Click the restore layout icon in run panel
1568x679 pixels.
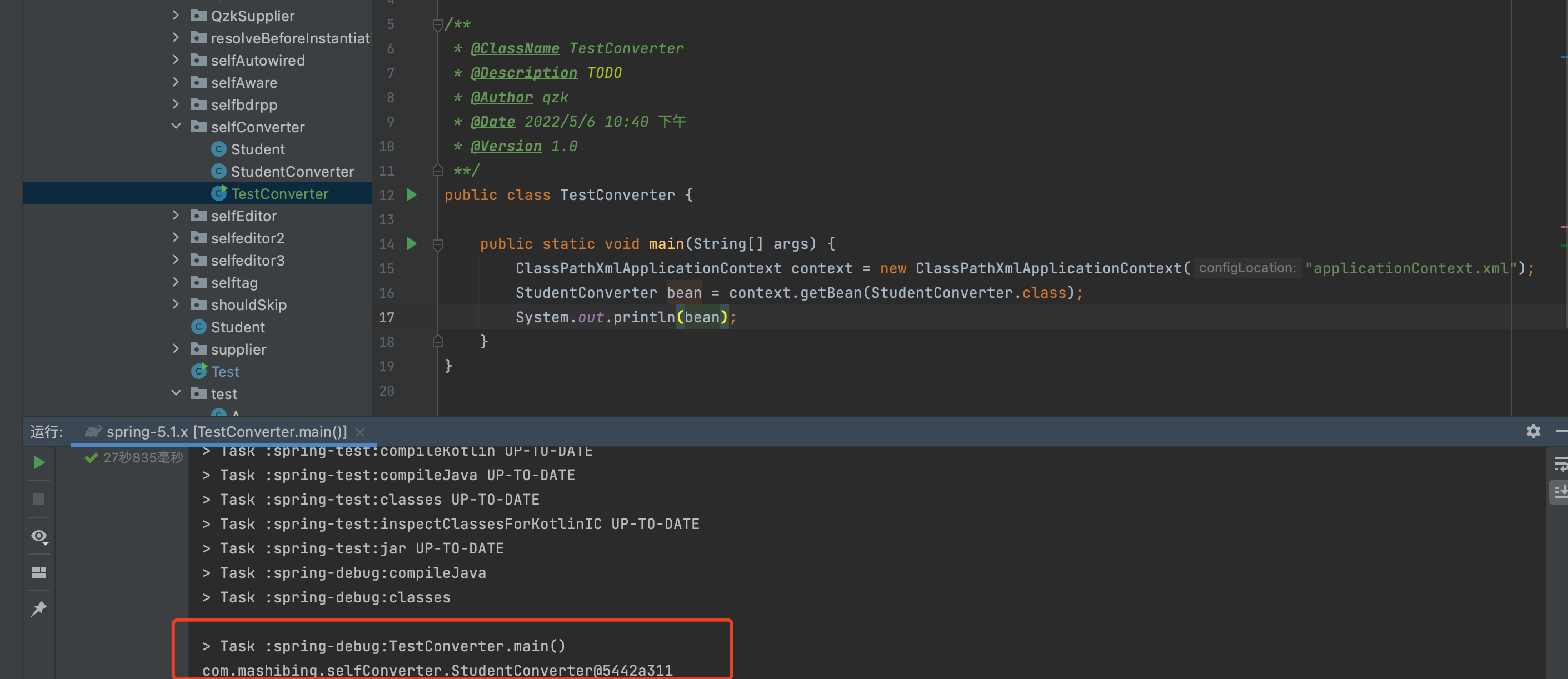(39, 572)
